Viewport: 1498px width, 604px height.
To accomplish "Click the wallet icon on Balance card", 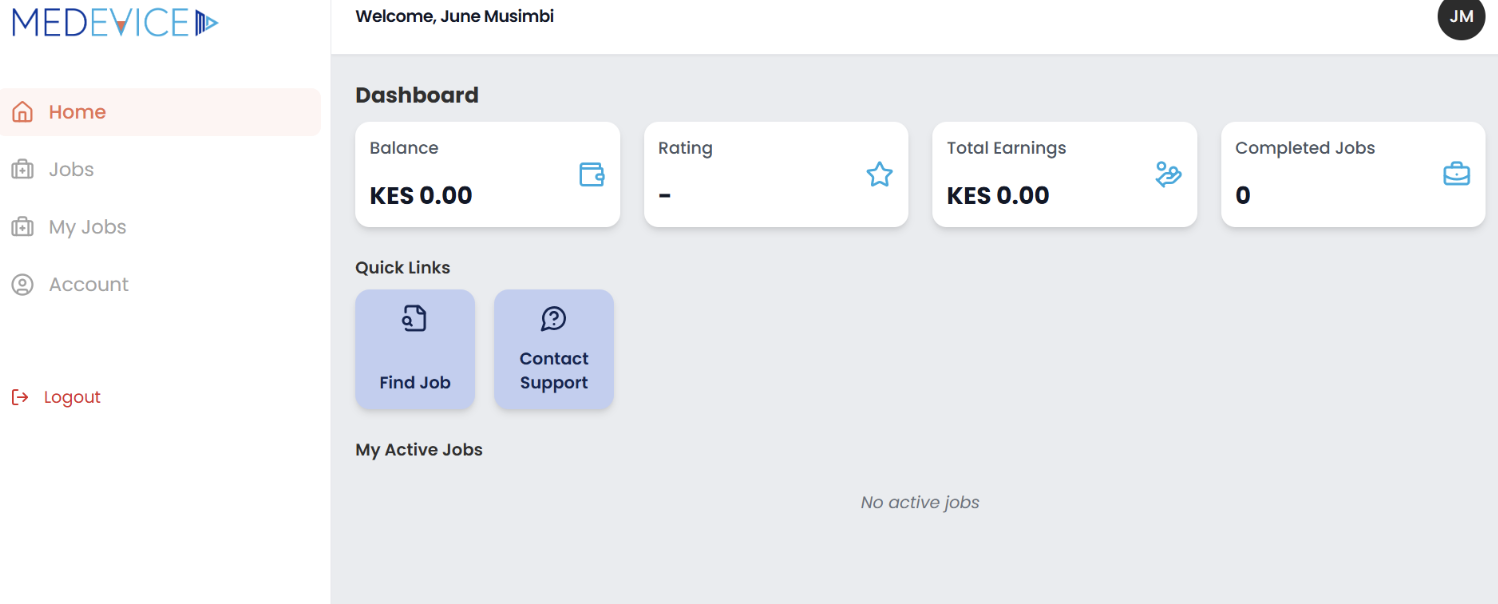I will coord(592,175).
